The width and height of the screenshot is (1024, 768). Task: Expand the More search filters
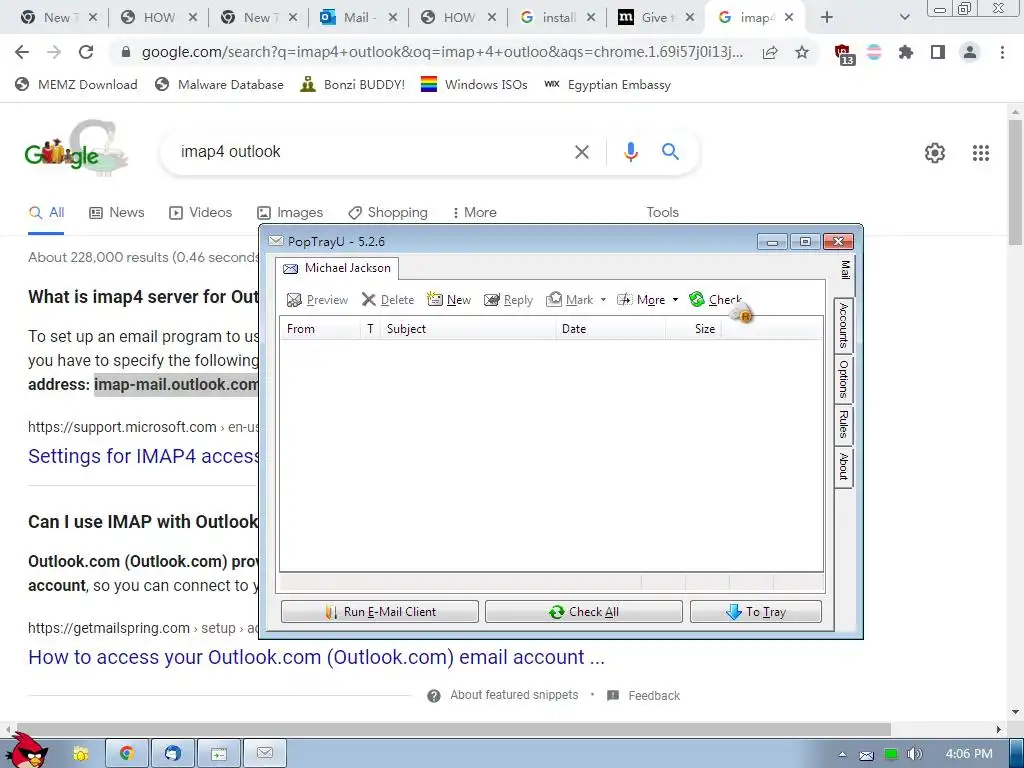[x=474, y=212]
